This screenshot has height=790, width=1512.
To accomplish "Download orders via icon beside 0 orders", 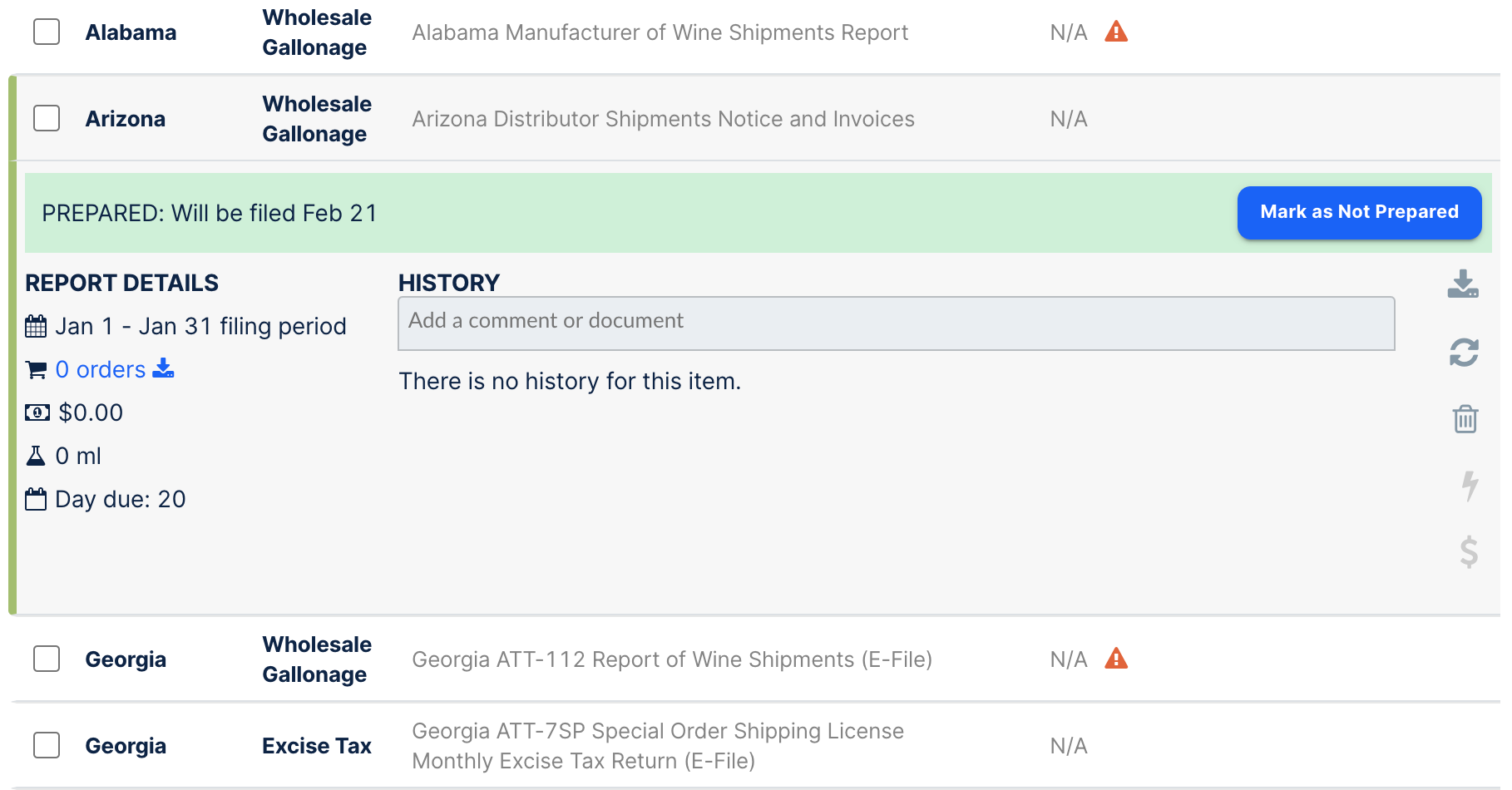I will (164, 368).
